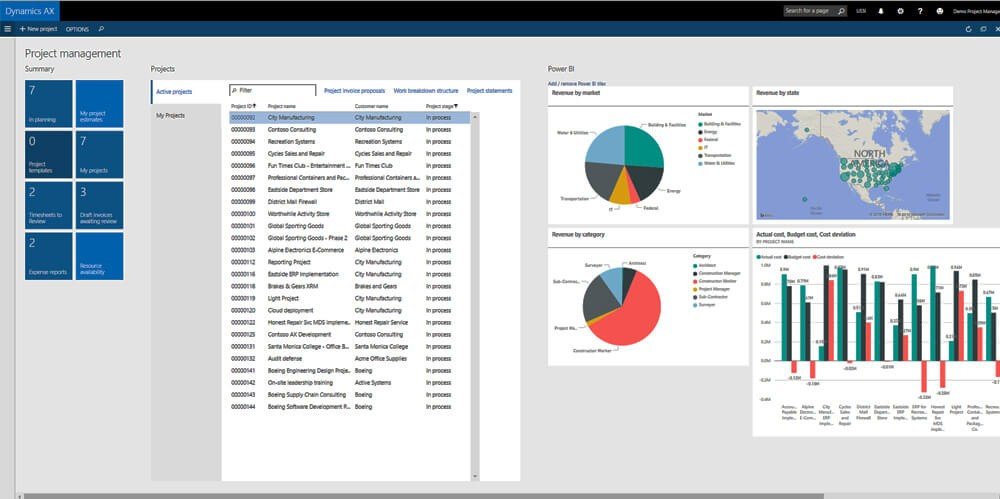Viewport: 1000px width, 499px height.
Task: Click the Revenue by market tile title
Action: click(576, 93)
